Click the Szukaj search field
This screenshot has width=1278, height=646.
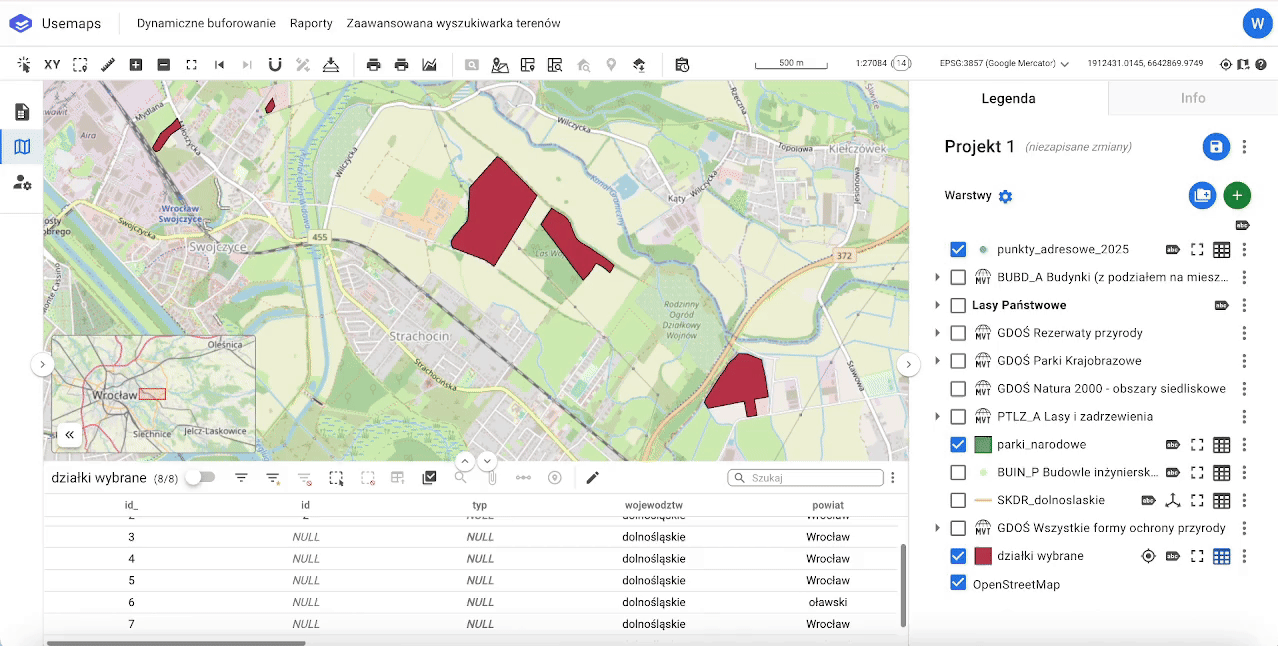click(x=812, y=478)
